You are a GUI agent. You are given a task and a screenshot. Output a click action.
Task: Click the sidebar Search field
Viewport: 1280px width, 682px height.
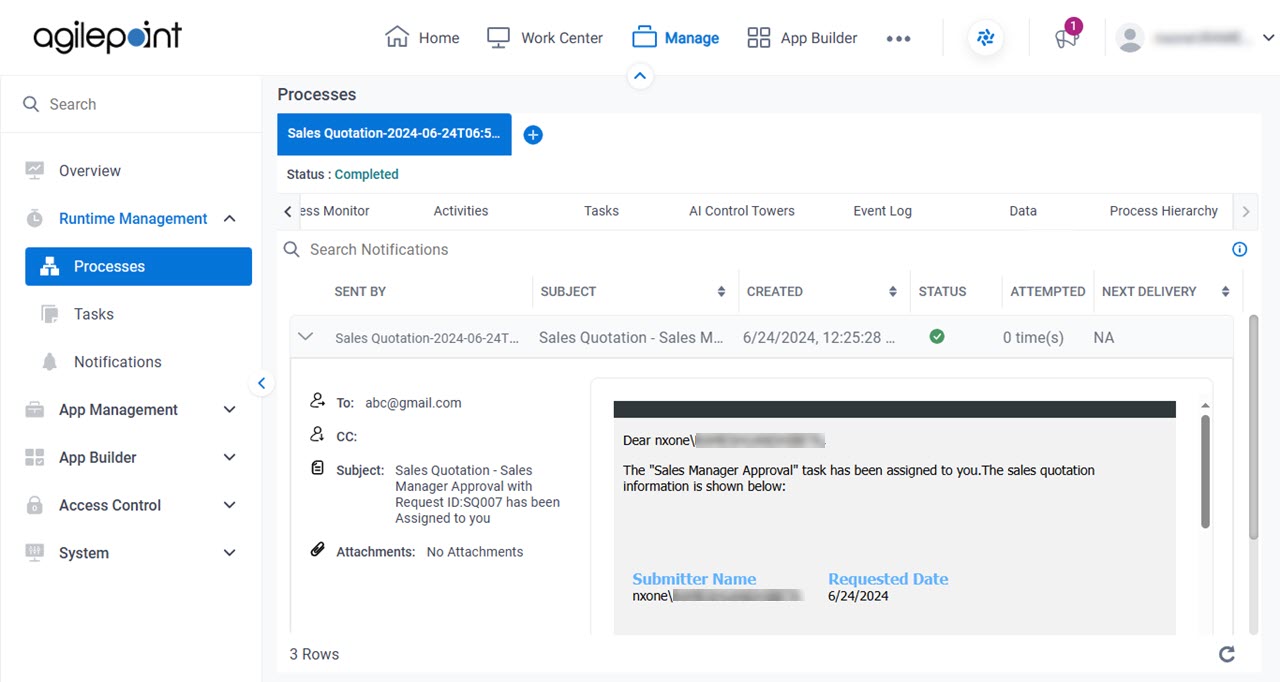coord(130,104)
